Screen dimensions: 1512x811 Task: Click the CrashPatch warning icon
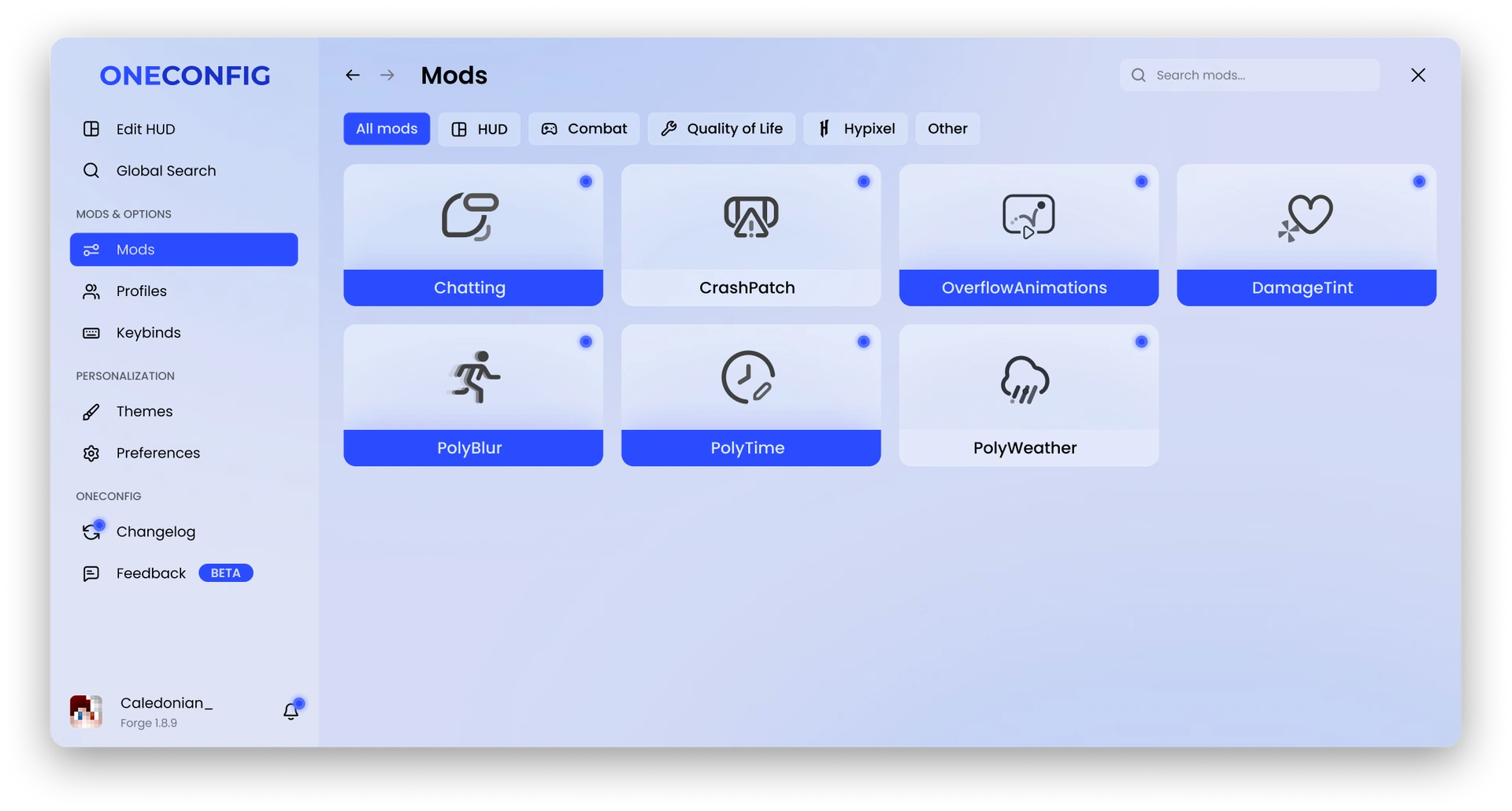click(x=751, y=217)
